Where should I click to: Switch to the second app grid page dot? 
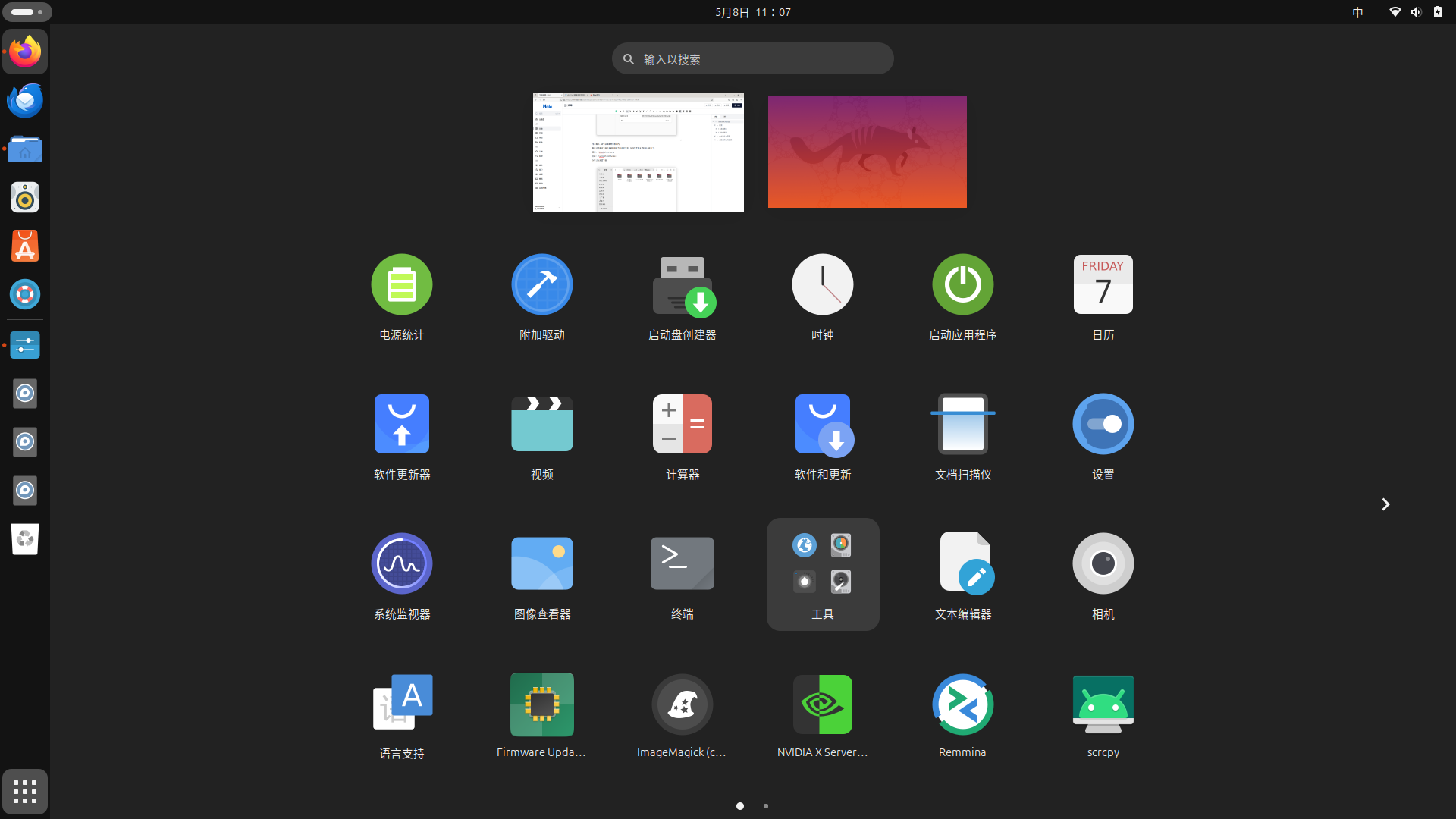pos(766,806)
